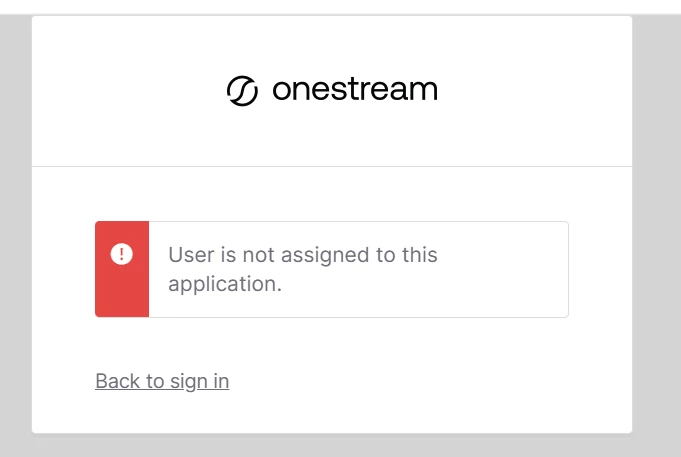Click "sign in" at the end of the link
681x457 pixels.
[200, 382]
